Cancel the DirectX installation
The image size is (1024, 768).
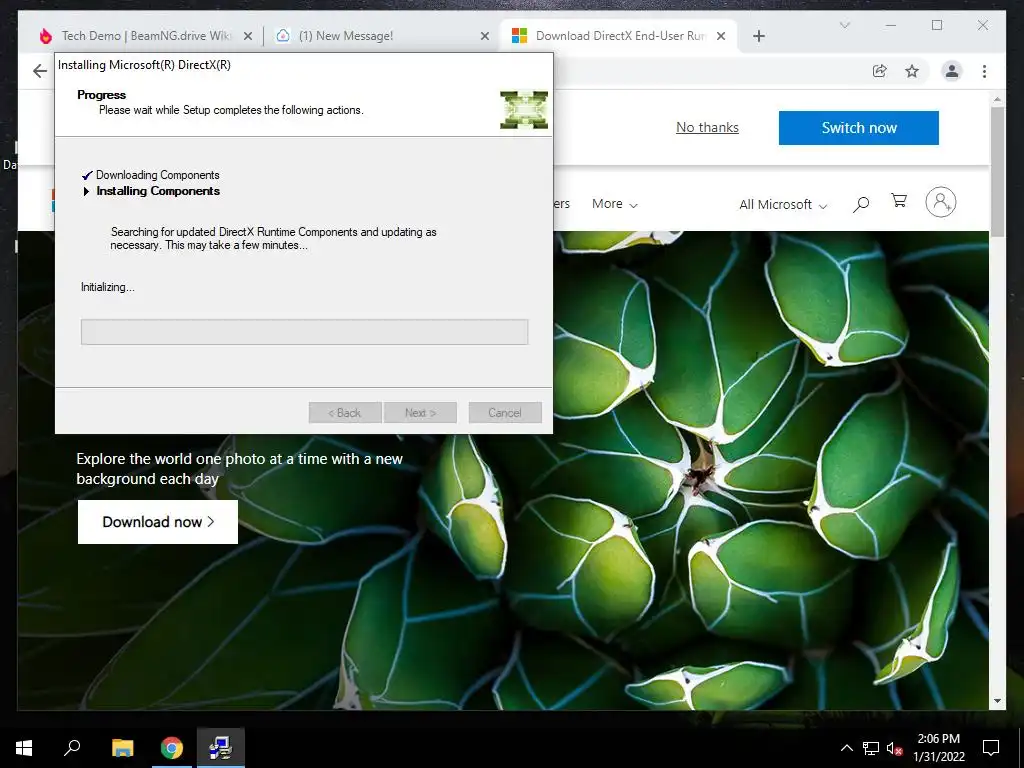[x=505, y=413]
